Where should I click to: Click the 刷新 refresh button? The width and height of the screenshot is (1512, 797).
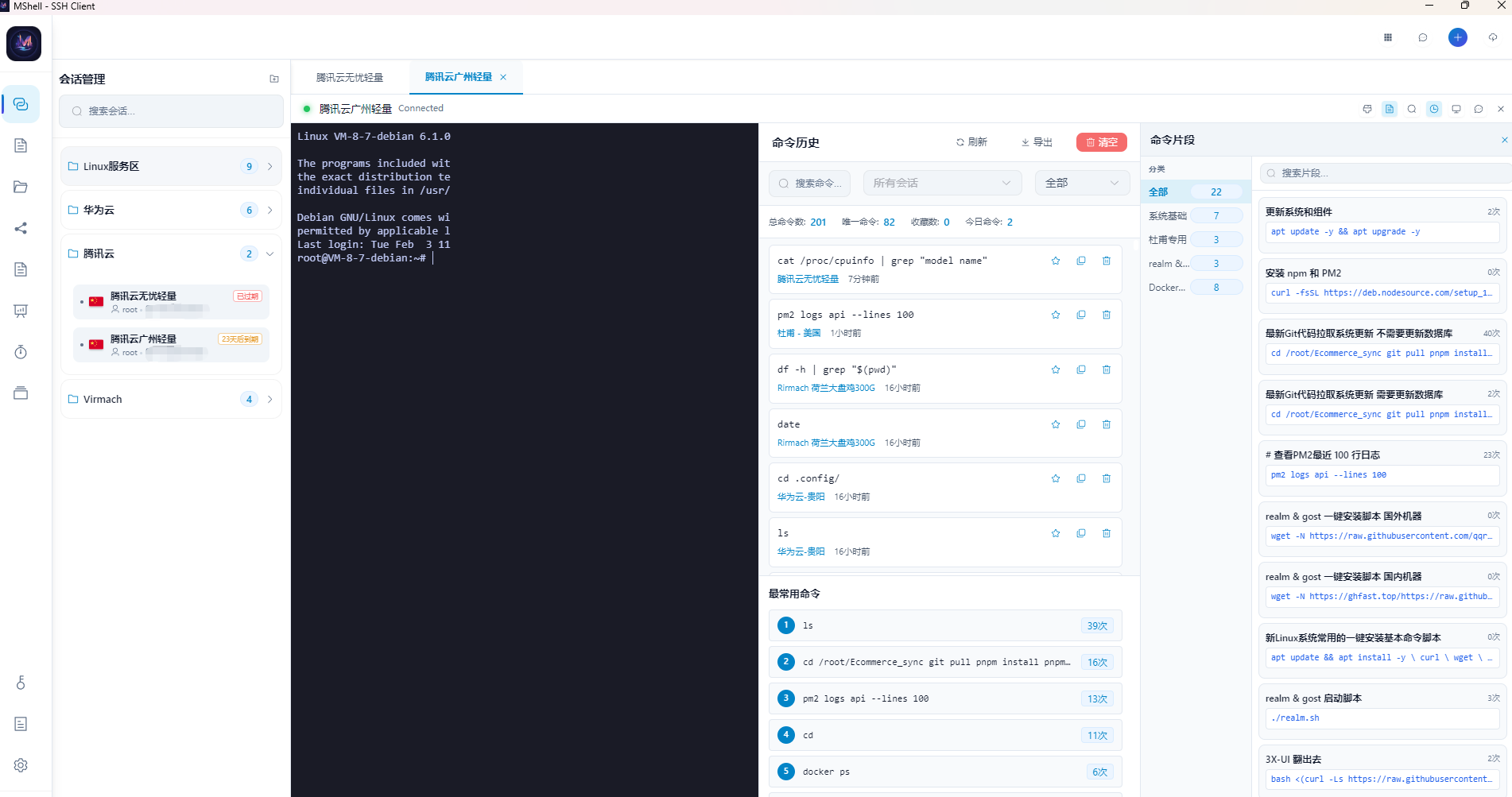[971, 142]
